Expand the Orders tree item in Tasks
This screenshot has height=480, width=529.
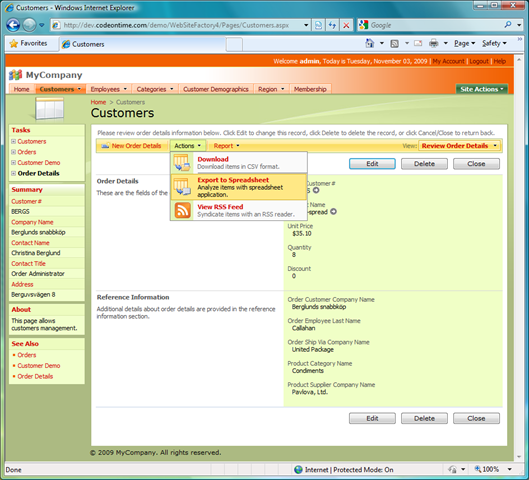point(13,152)
